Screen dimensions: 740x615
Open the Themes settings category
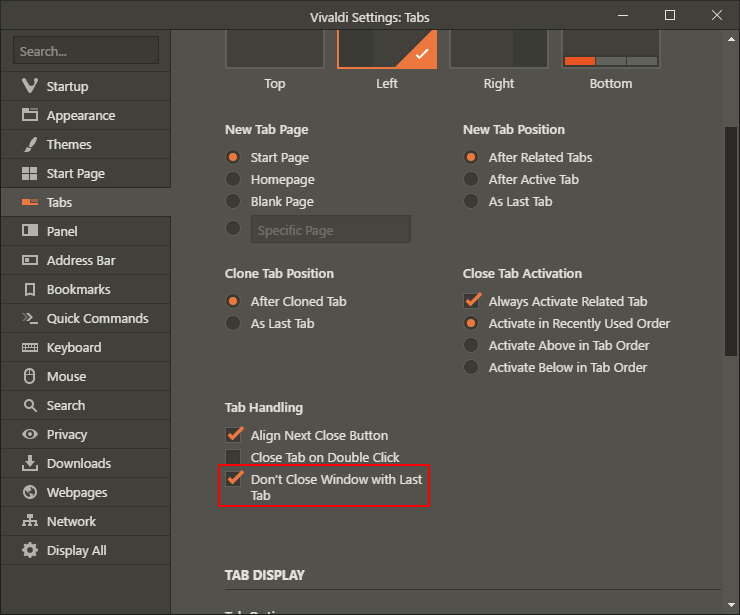(x=85, y=144)
